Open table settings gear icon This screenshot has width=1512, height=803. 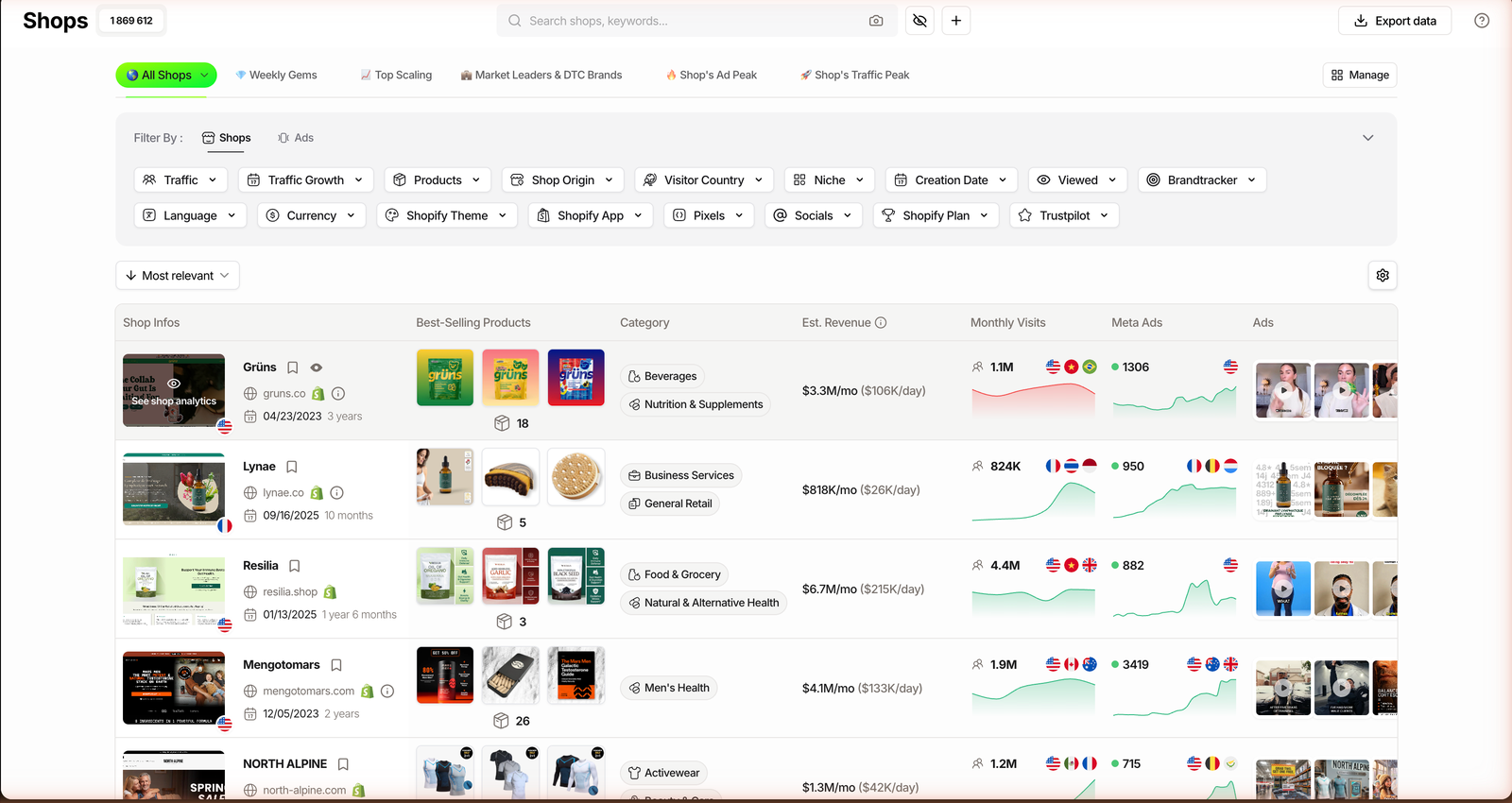click(x=1383, y=276)
